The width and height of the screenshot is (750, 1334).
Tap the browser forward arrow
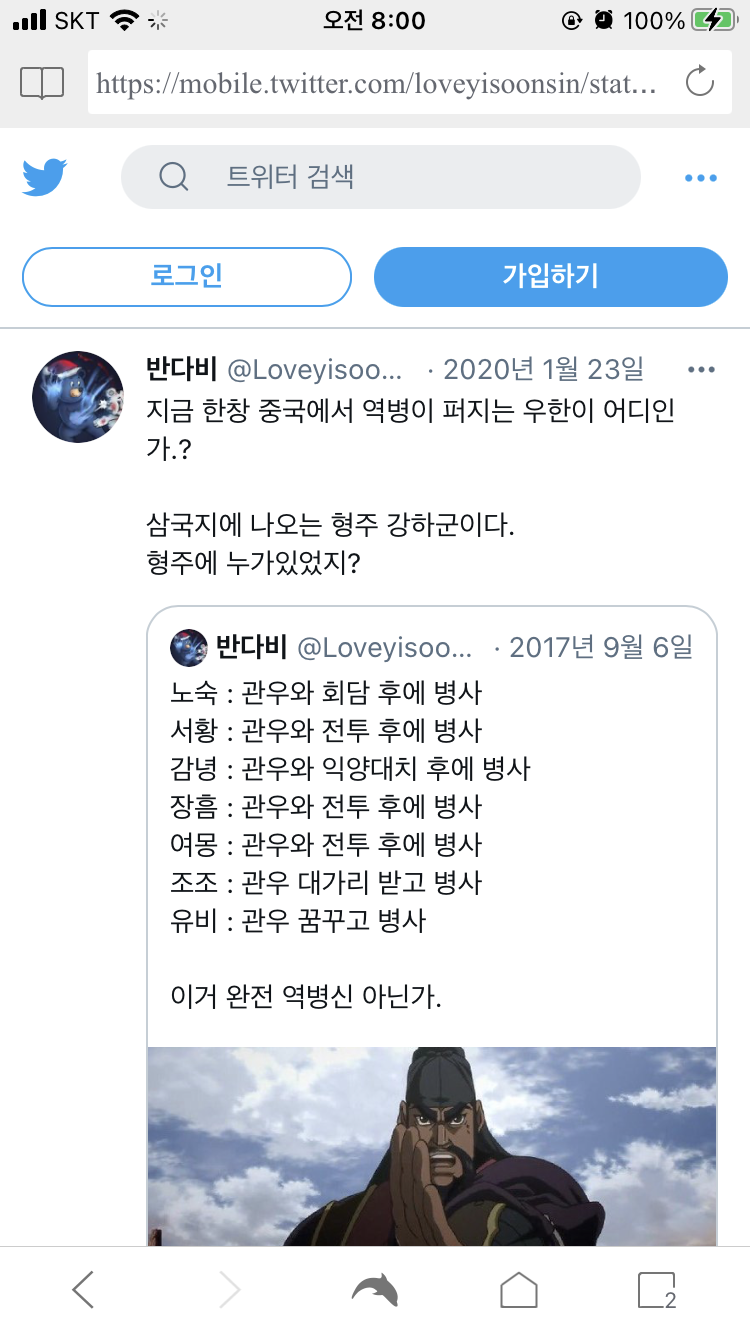coord(229,1290)
